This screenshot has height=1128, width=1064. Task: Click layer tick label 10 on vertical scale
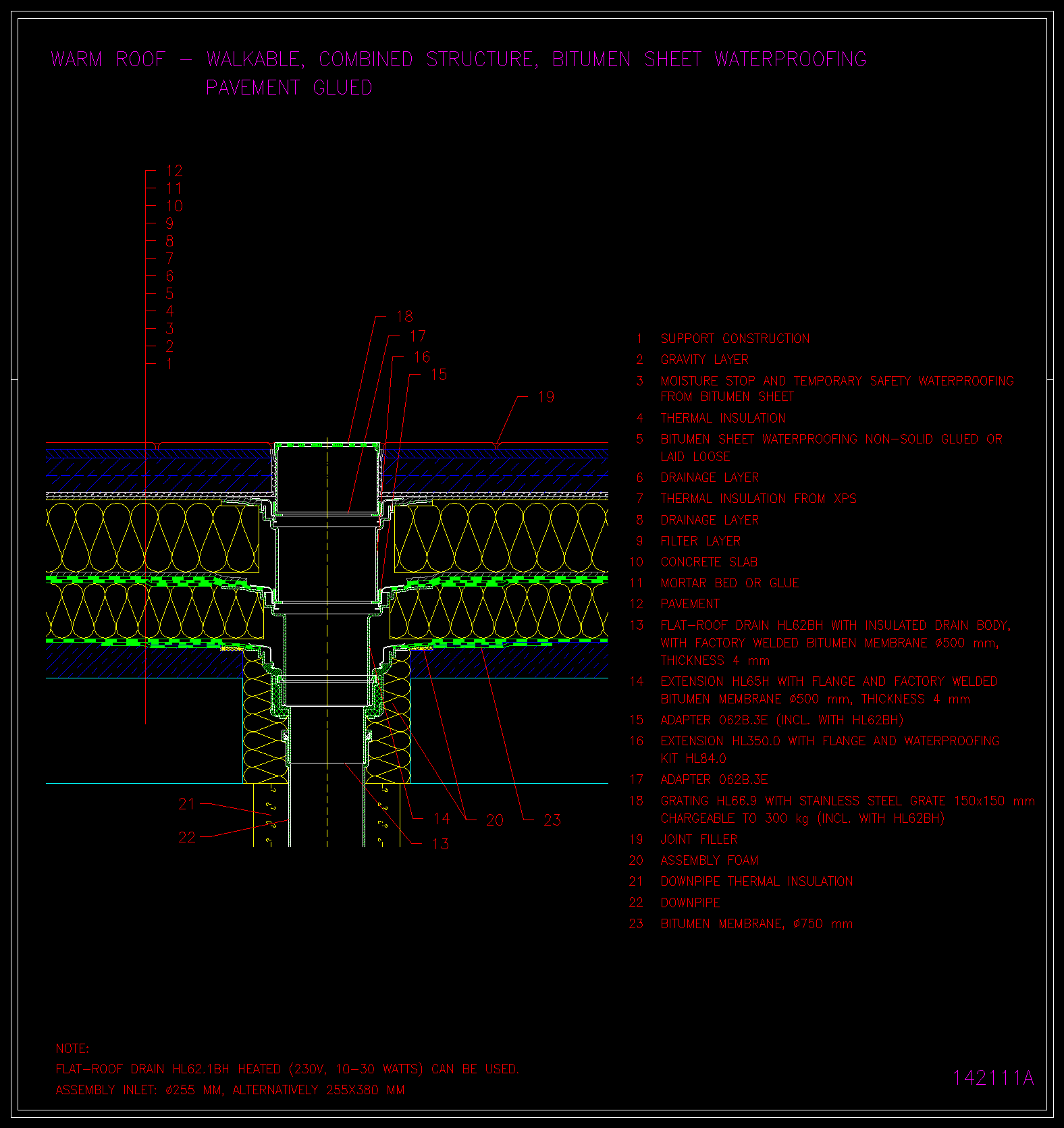coord(174,206)
